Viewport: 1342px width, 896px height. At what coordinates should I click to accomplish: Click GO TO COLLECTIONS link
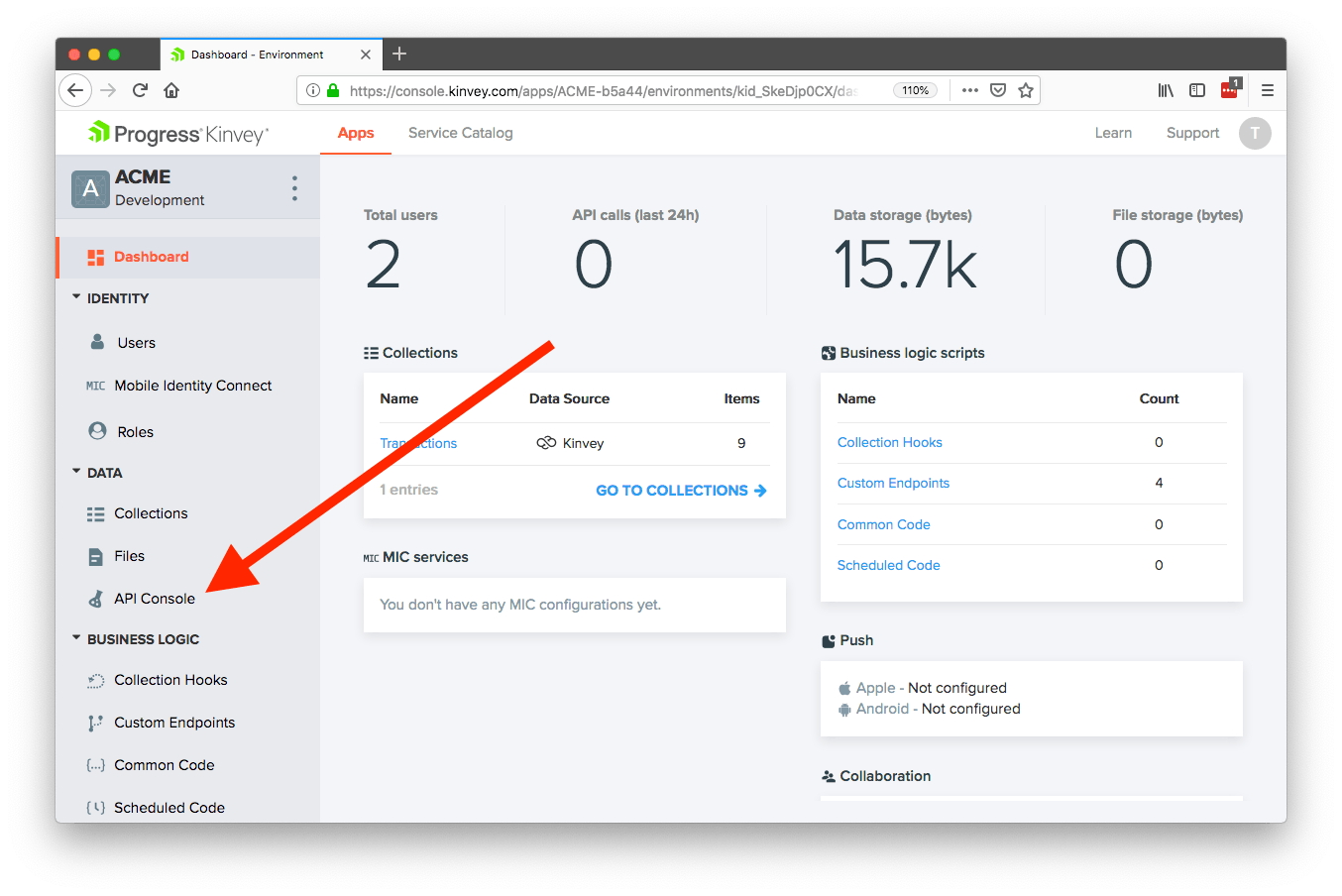pyautogui.click(x=681, y=491)
